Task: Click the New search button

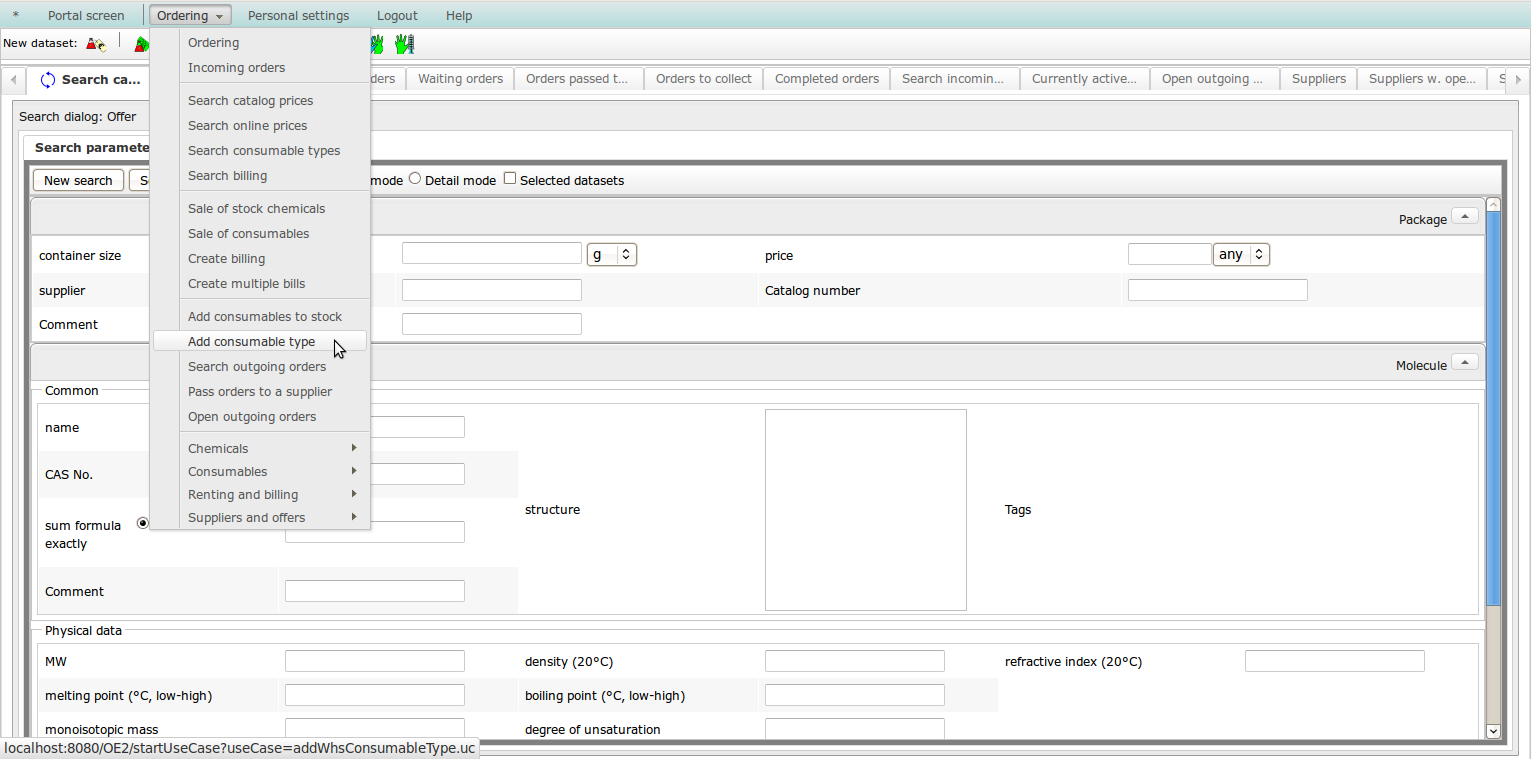Action: pos(78,180)
